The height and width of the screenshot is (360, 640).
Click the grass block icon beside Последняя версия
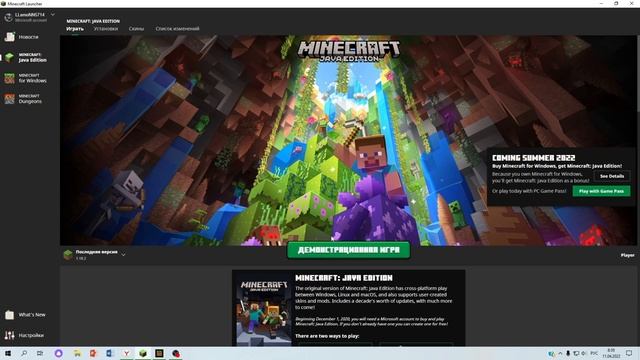(x=68, y=255)
